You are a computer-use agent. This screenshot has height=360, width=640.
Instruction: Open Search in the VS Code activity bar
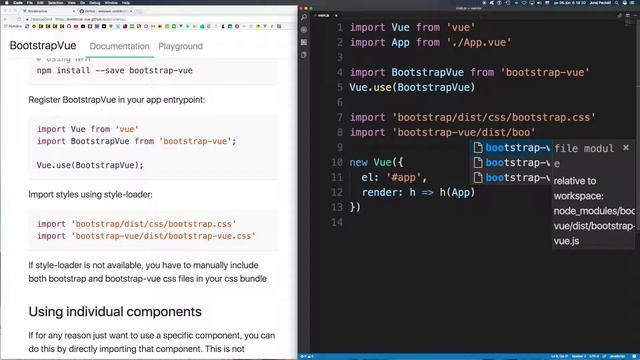click(304, 18)
